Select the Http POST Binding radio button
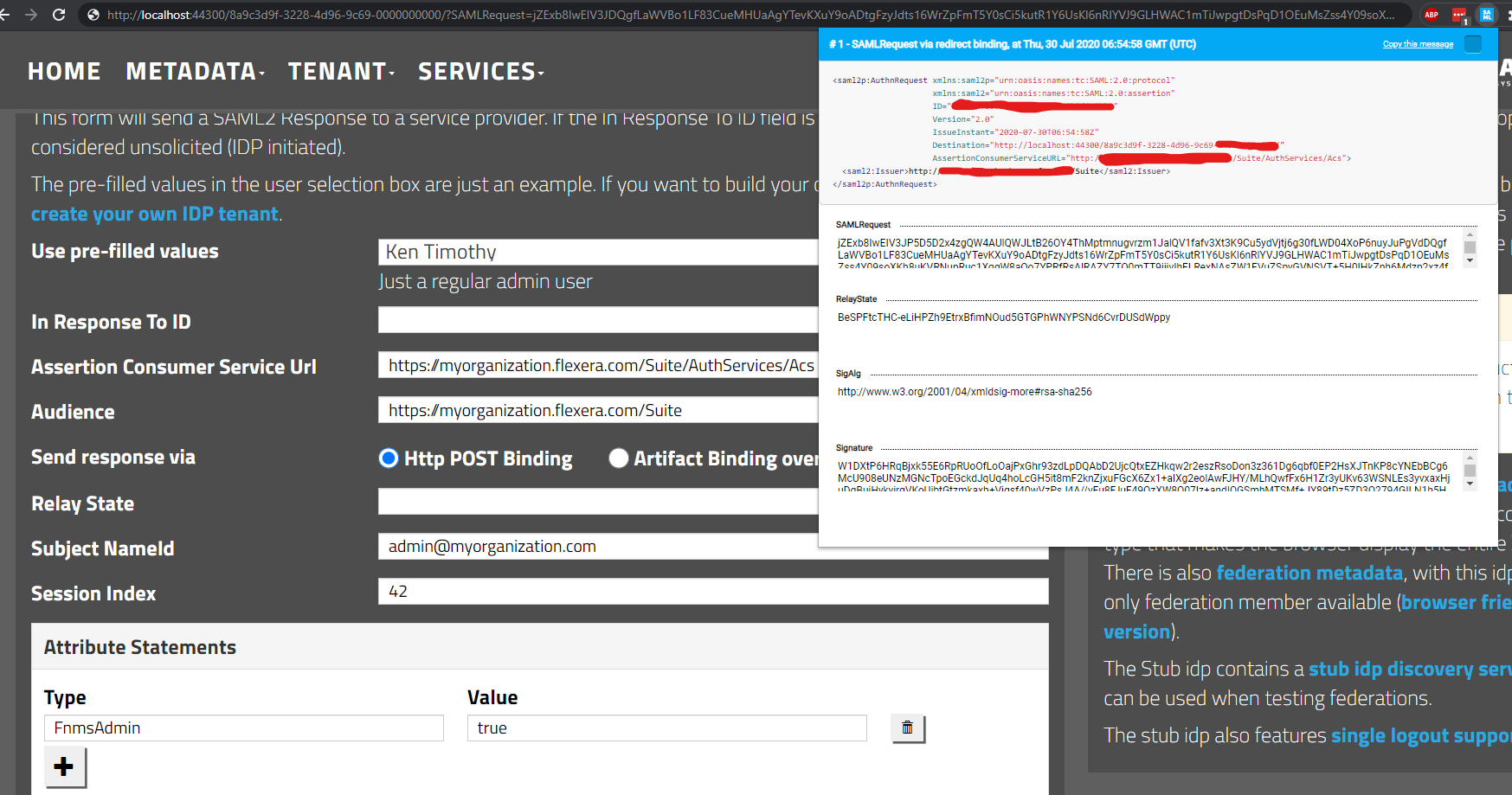 (388, 458)
